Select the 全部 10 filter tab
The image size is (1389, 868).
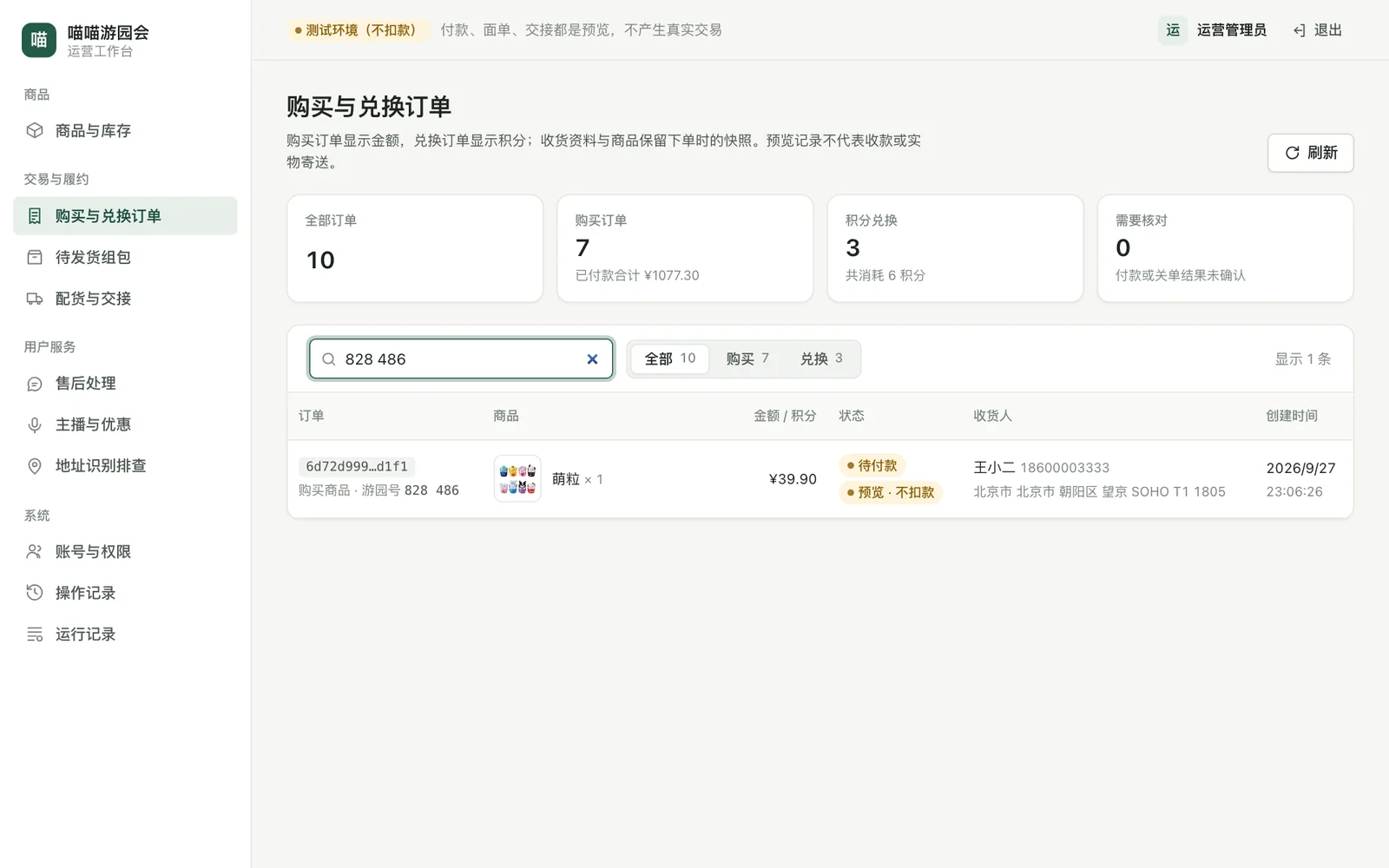coord(669,358)
